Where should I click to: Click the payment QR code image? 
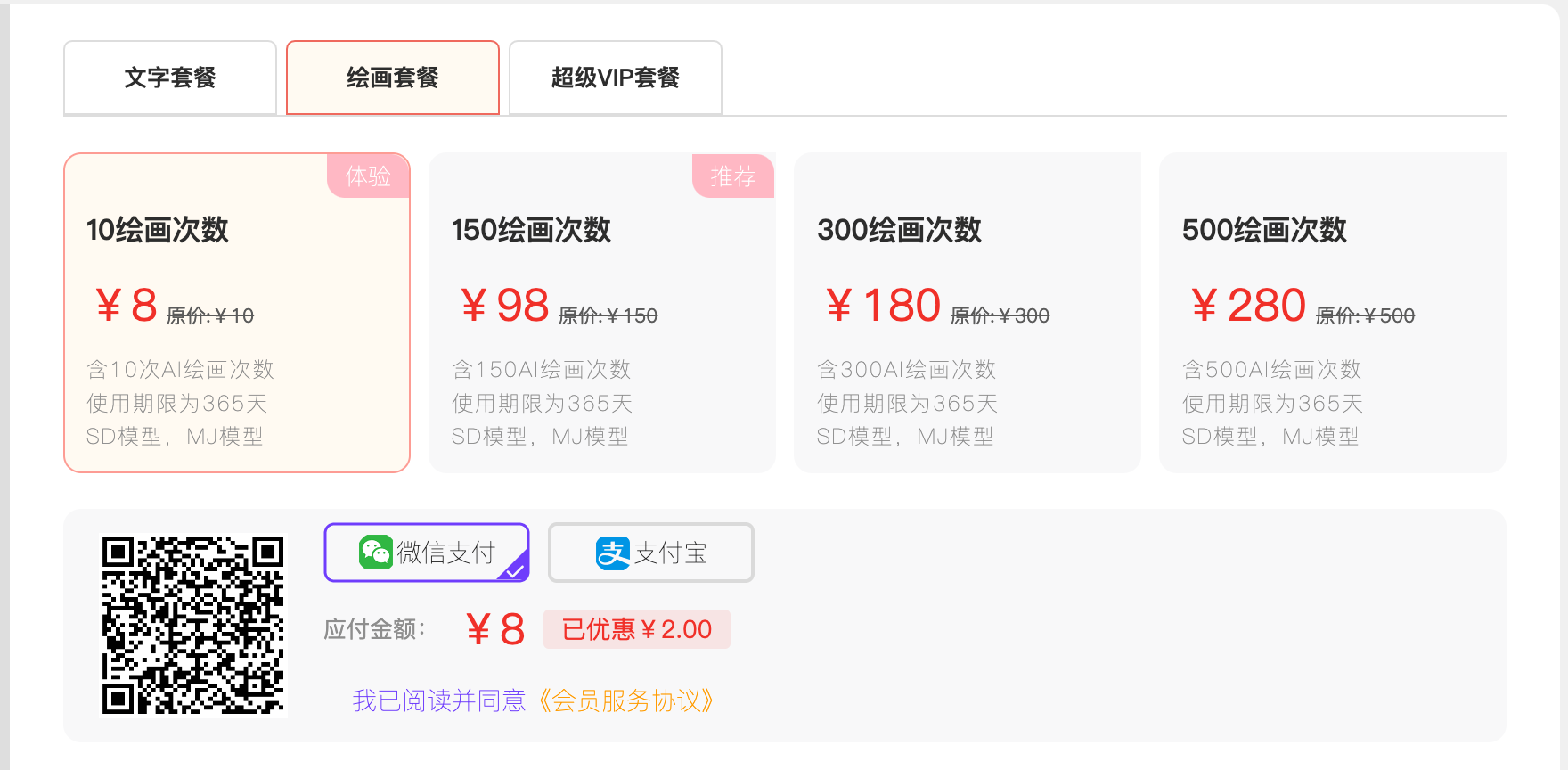click(x=193, y=625)
